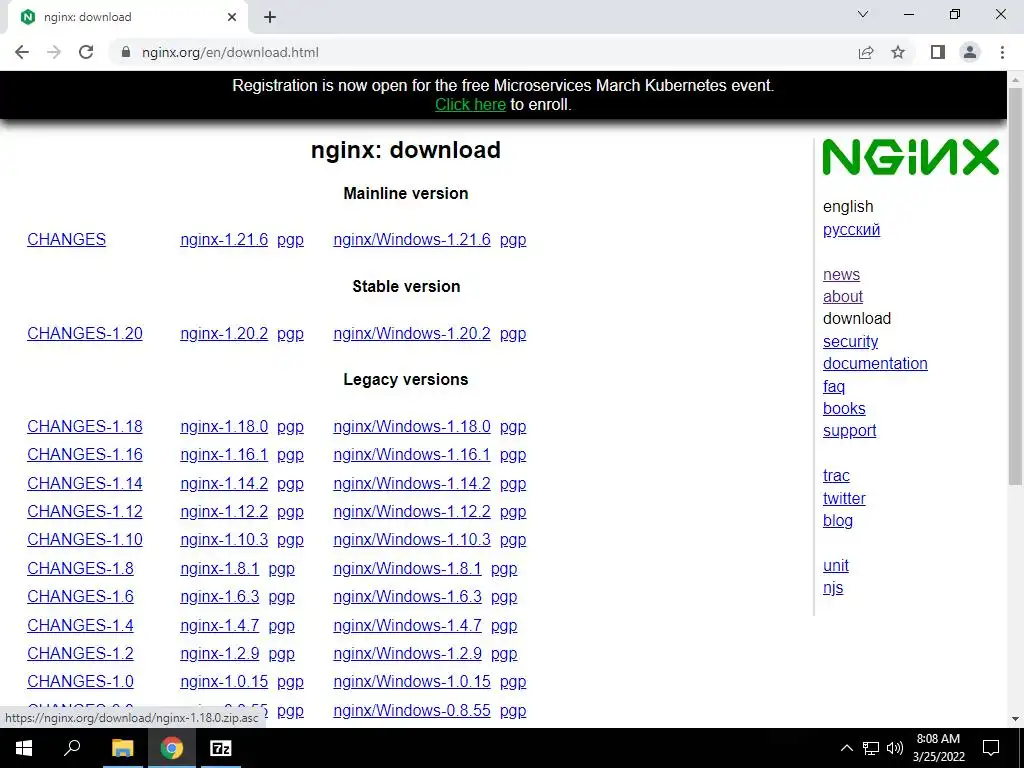The width and height of the screenshot is (1024, 768).
Task: Click the NGINX logo
Action: (910, 157)
